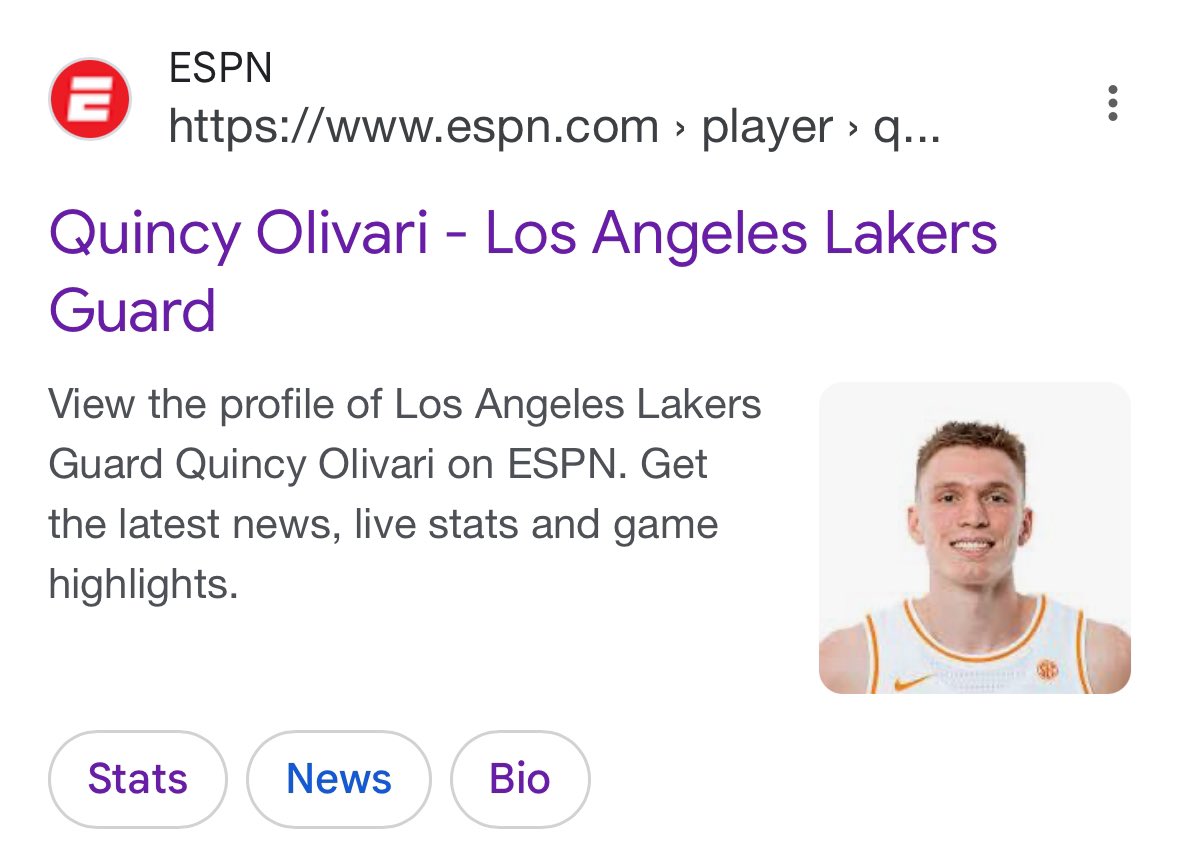The width and height of the screenshot is (1179, 841).
Task: Click "the latest news, live stats" snippet line
Action: coord(300,525)
